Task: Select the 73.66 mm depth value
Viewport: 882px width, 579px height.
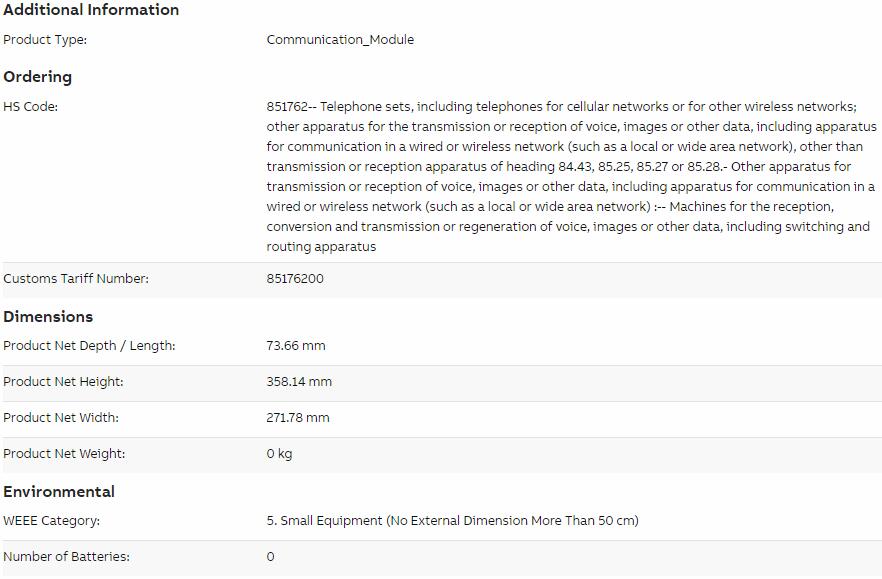Action: [x=296, y=345]
